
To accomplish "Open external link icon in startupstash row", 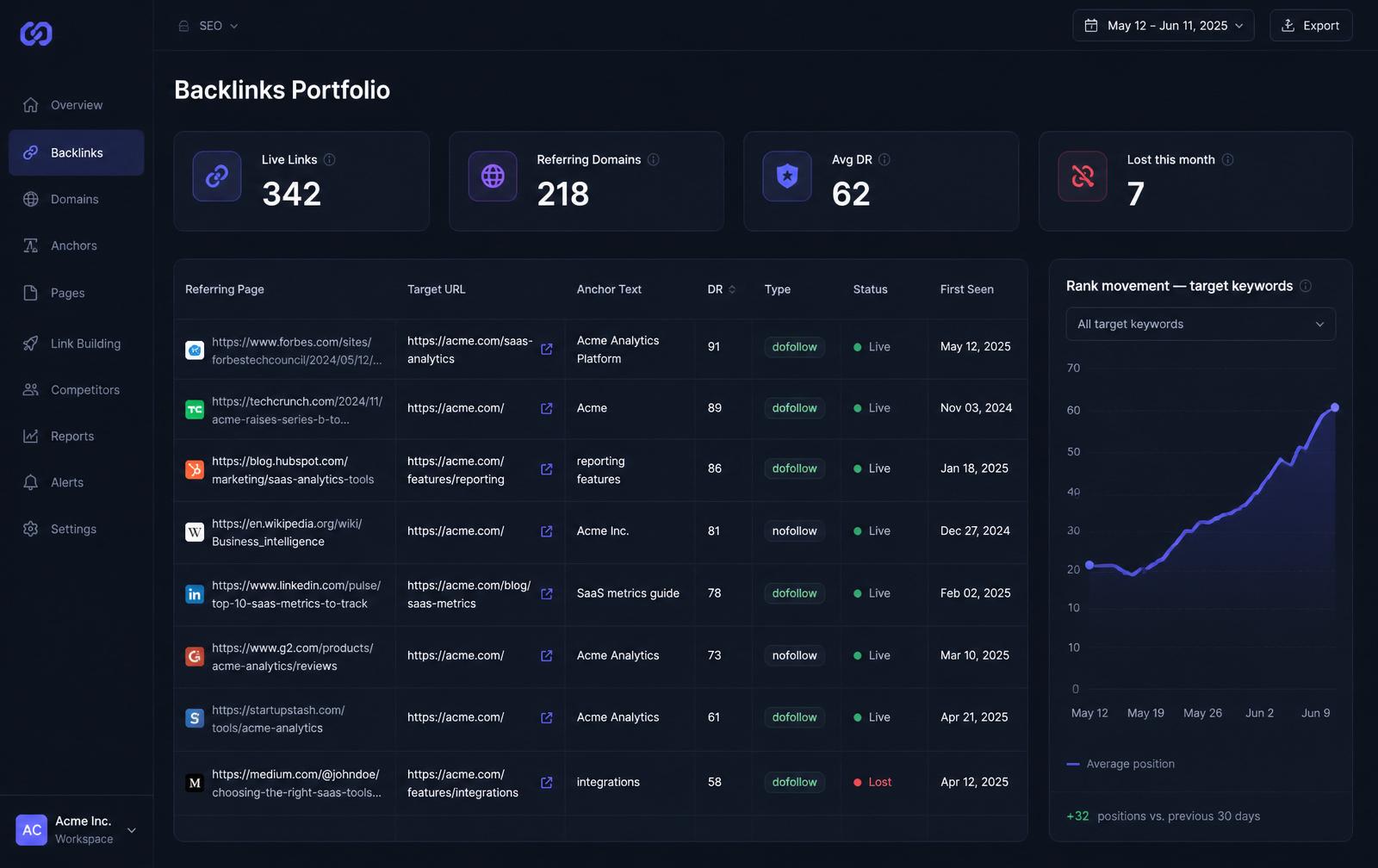I will pos(546,717).
